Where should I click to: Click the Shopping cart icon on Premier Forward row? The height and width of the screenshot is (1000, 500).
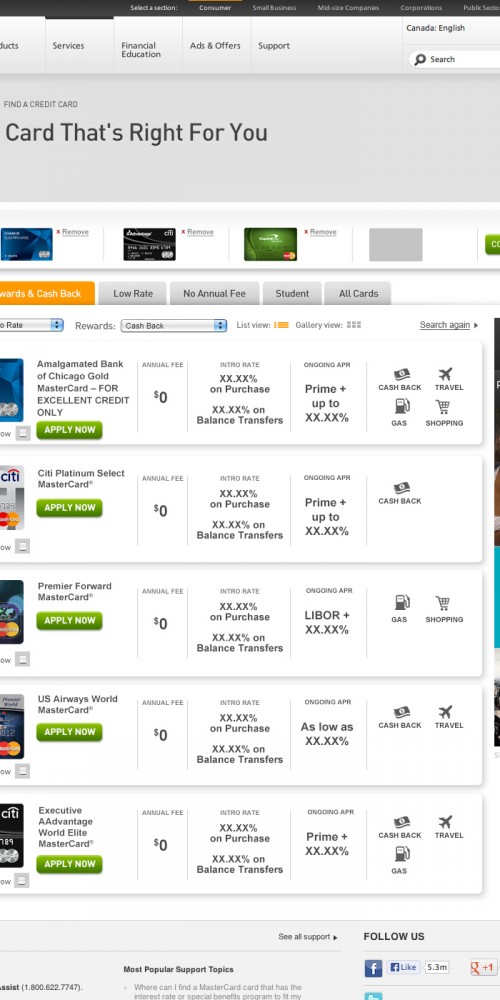click(x=443, y=603)
